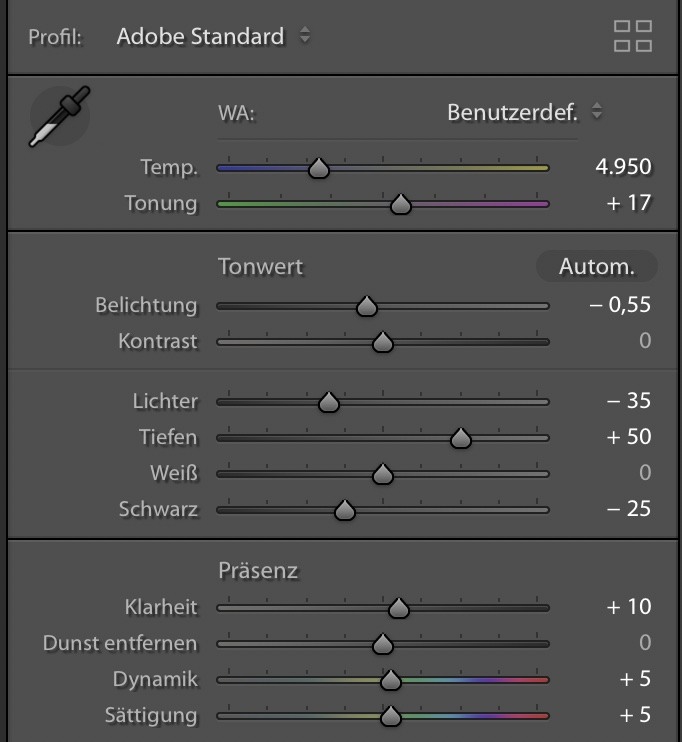The image size is (682, 742).
Task: Click the Sättigung slider handle
Action: (x=391, y=716)
